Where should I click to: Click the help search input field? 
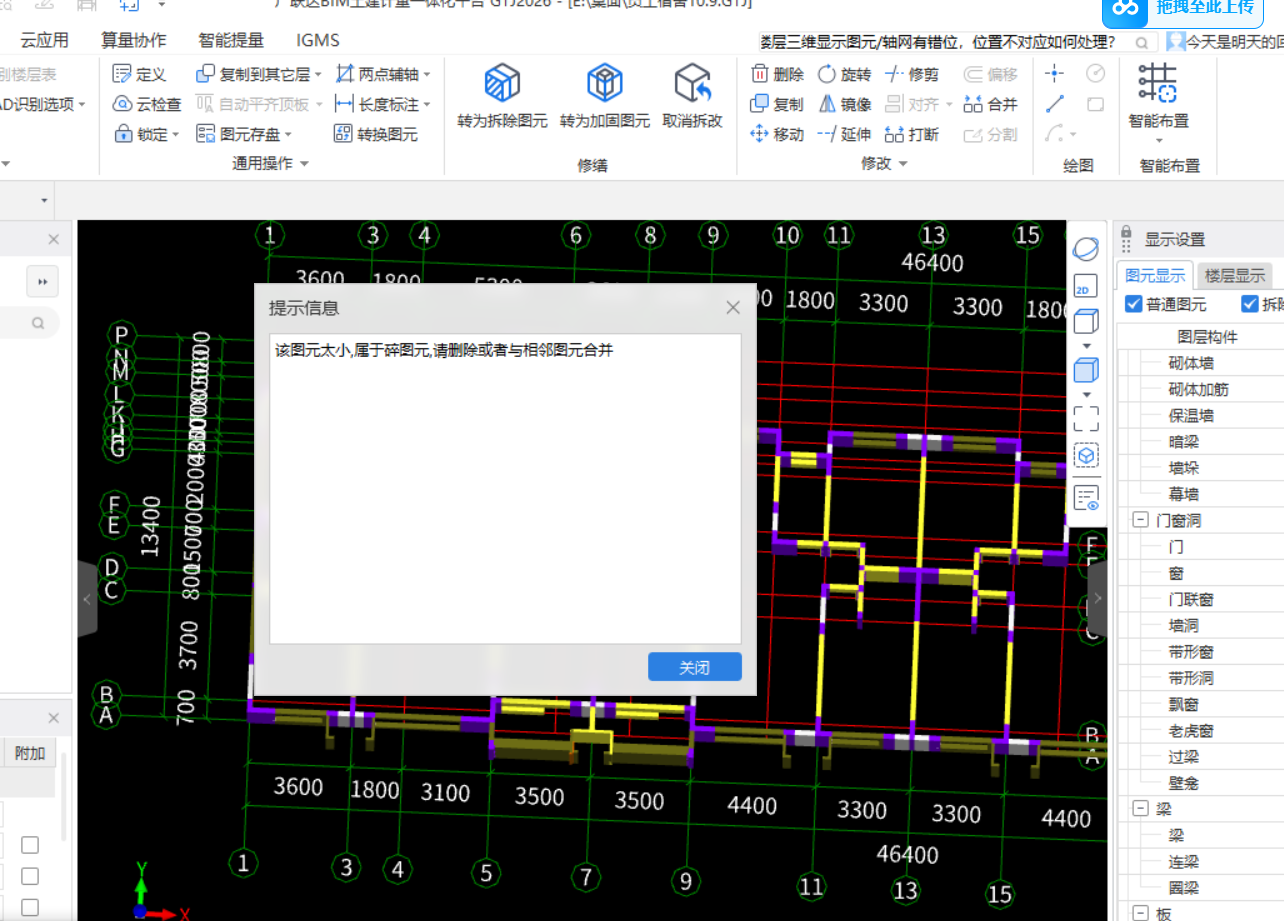944,42
